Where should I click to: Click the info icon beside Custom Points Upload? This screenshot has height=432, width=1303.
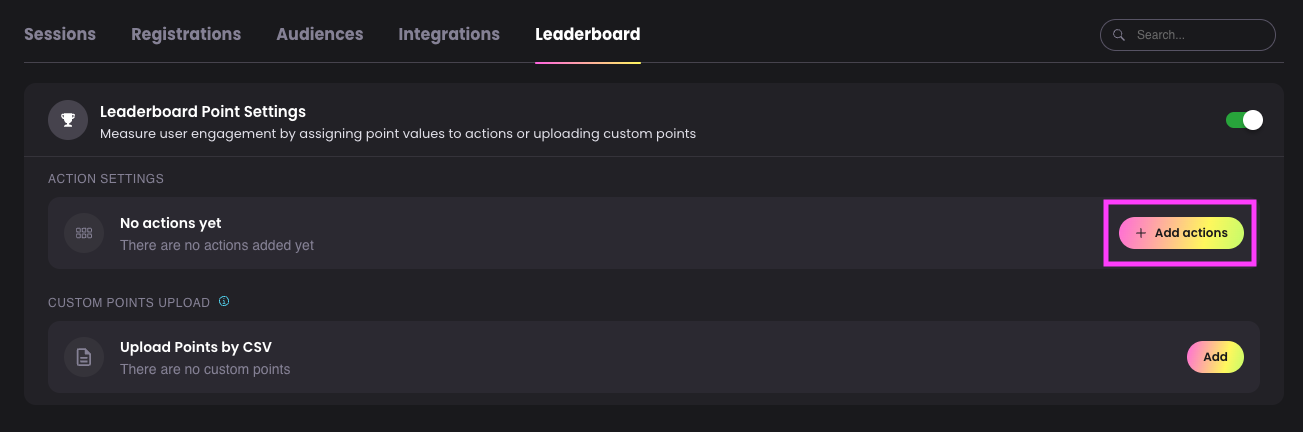(224, 301)
